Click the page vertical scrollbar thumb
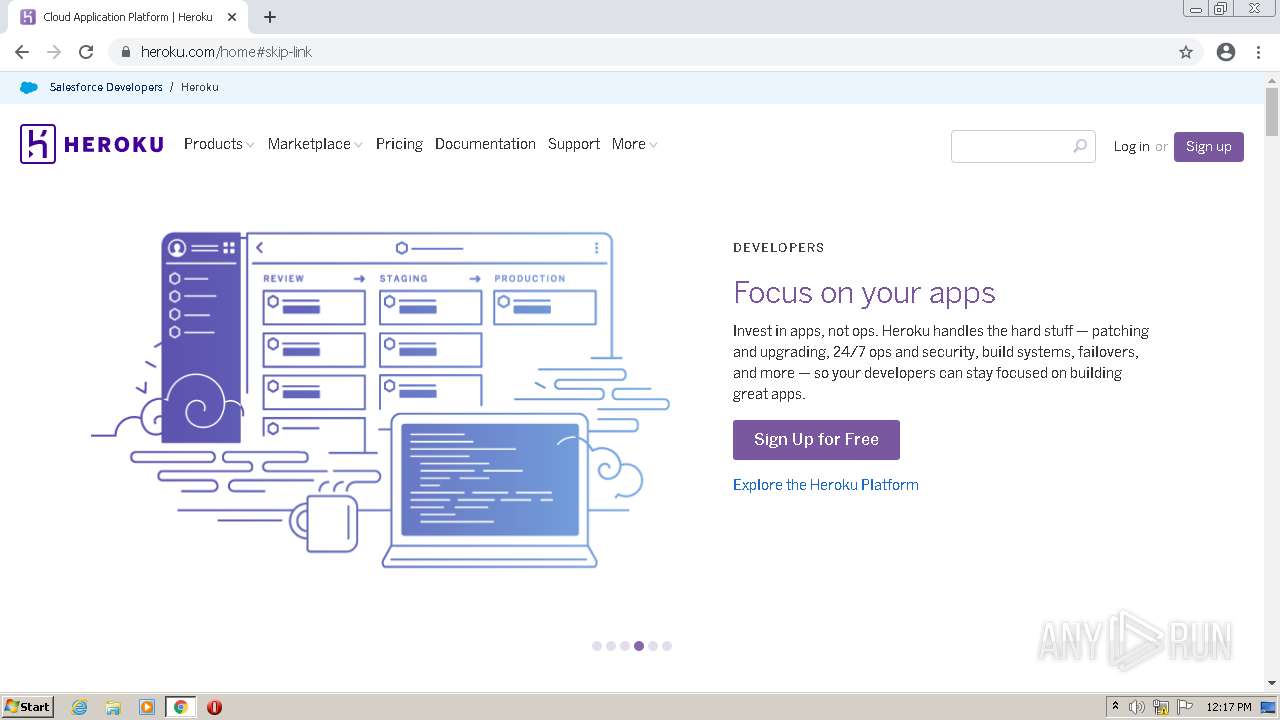Screen dimensions: 1280x720 click(x=1272, y=111)
